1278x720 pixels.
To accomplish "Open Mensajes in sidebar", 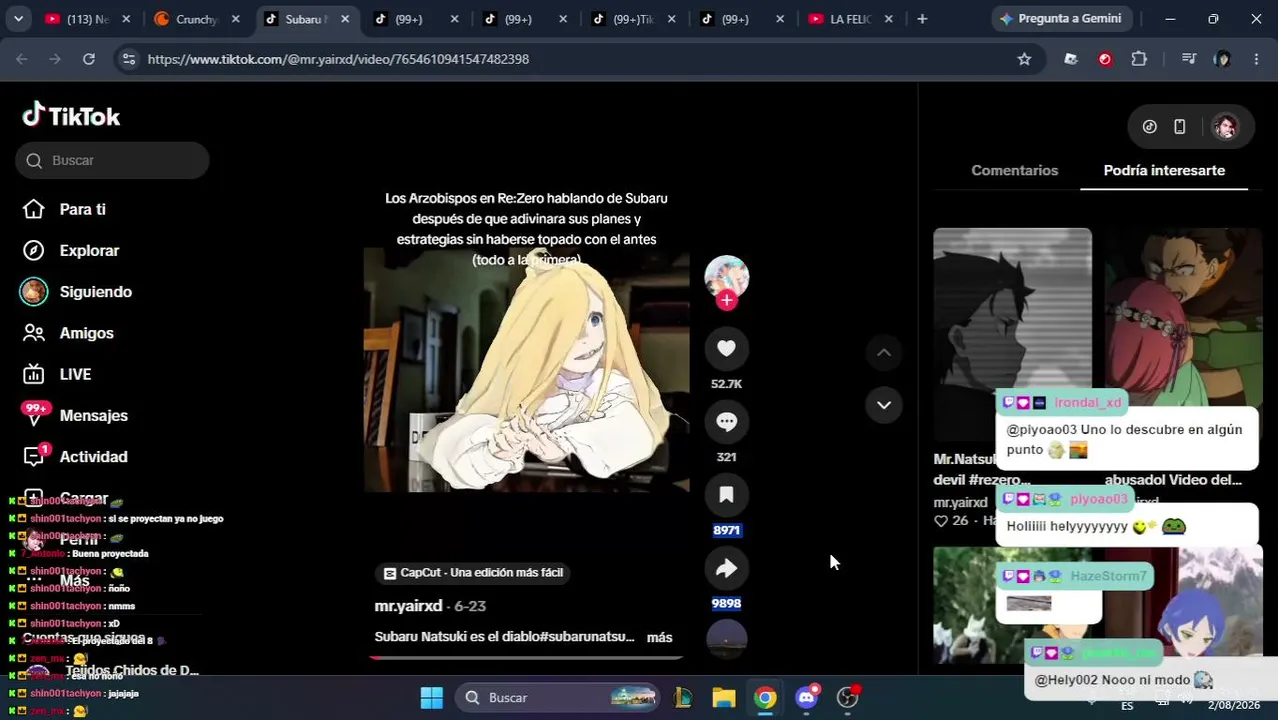I will pos(93,415).
